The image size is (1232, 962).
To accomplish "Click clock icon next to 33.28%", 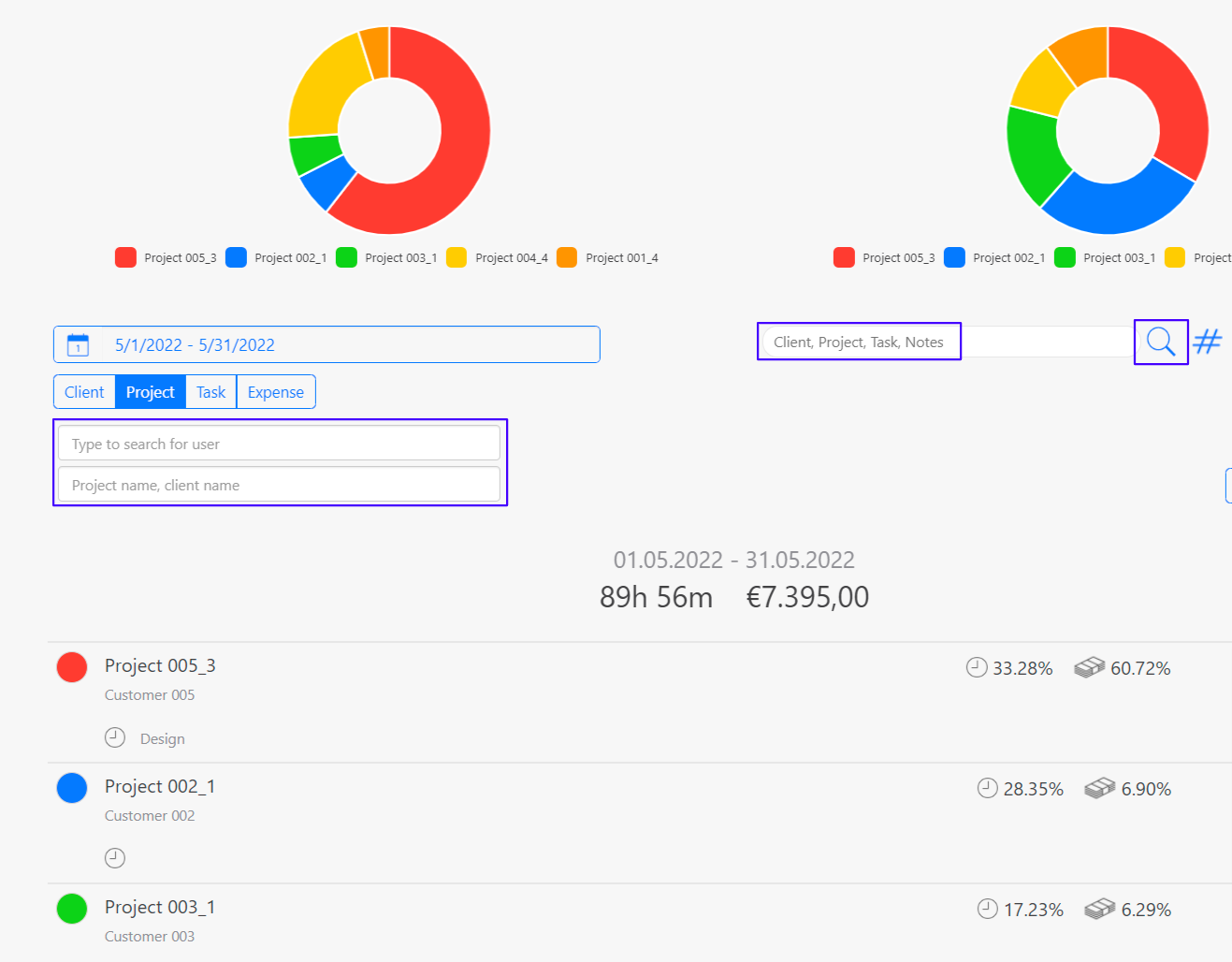I will click(x=977, y=667).
